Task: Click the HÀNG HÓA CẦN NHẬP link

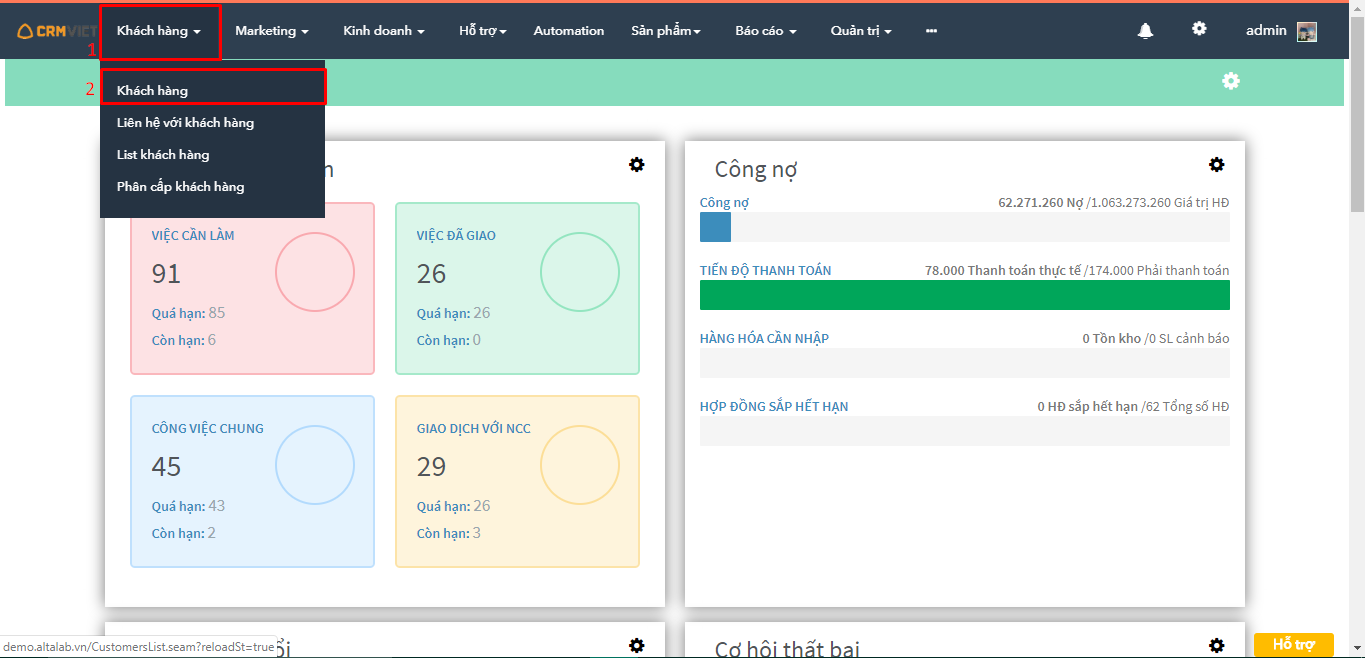Action: tap(764, 339)
